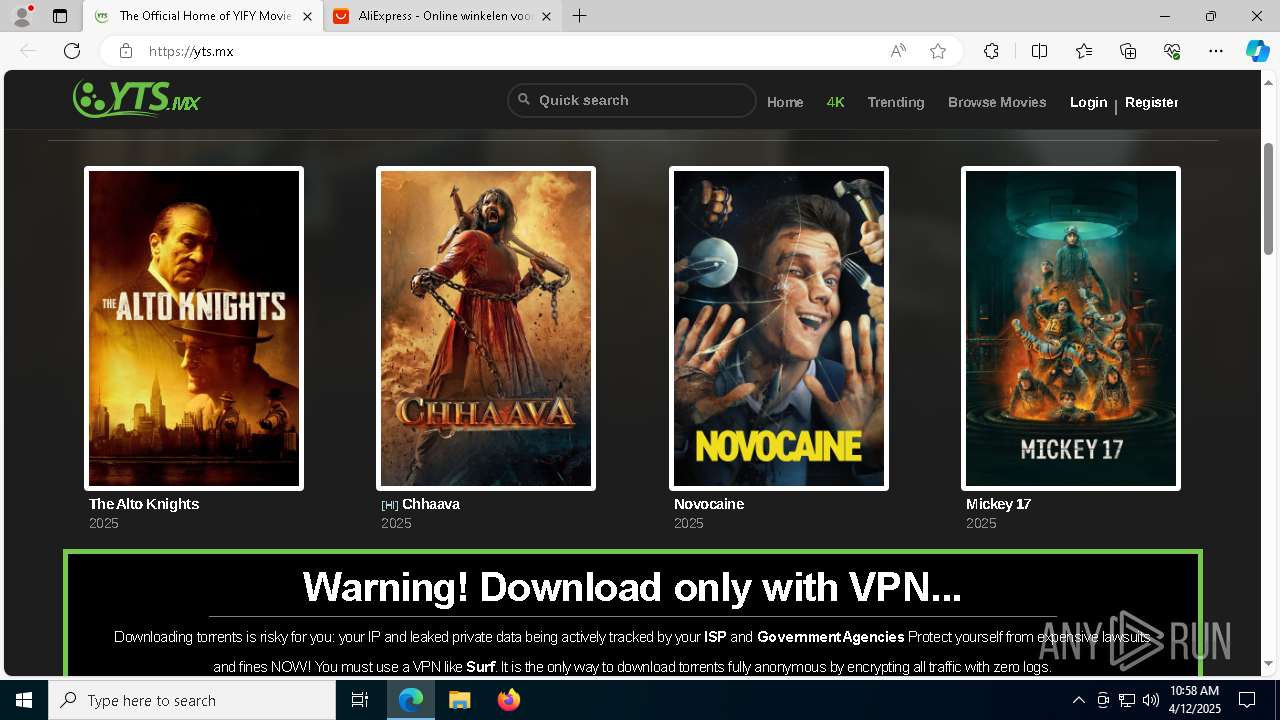Open The Alto Knights title link
Image resolution: width=1280 pixels, height=720 pixels.
coord(144,504)
